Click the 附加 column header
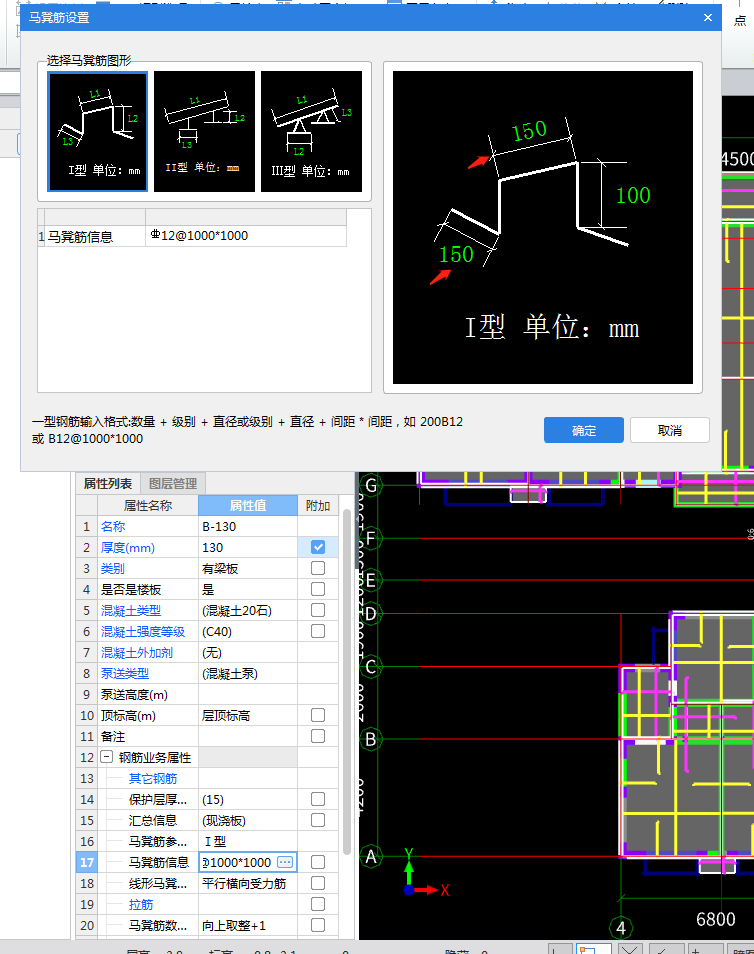This screenshot has width=754, height=954. click(318, 506)
